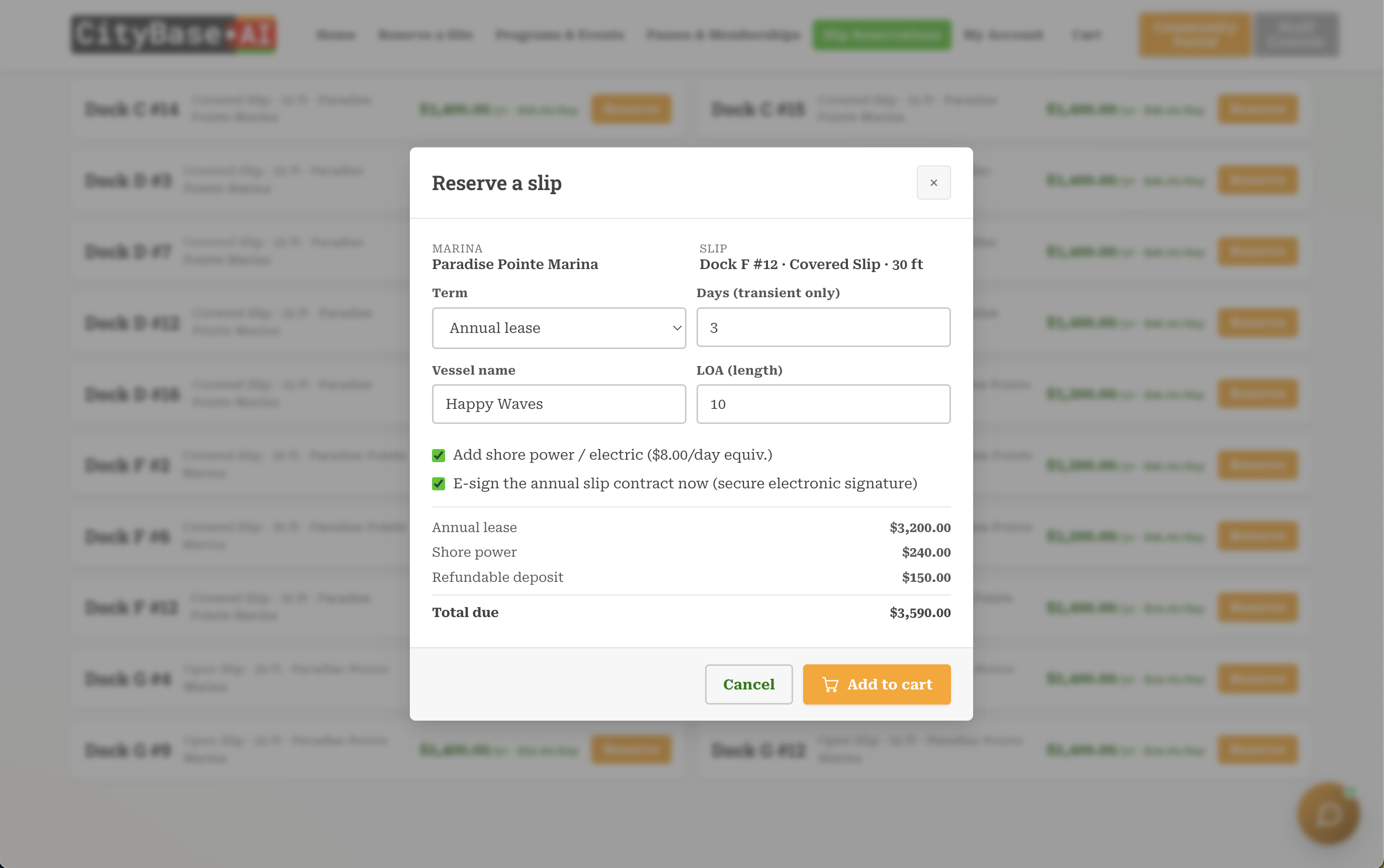Click the cart icon in Add to cart
The width and height of the screenshot is (1384, 868).
coord(830,685)
